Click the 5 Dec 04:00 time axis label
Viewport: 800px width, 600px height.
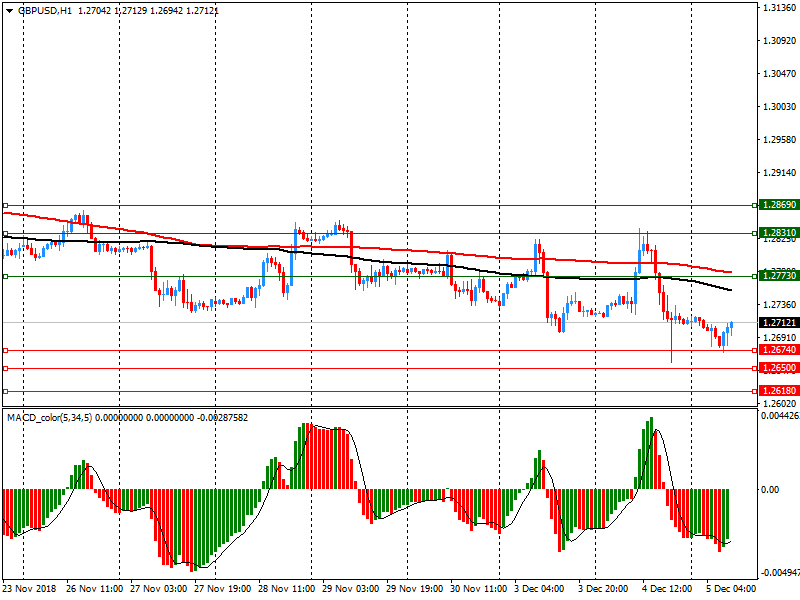pyautogui.click(x=729, y=590)
